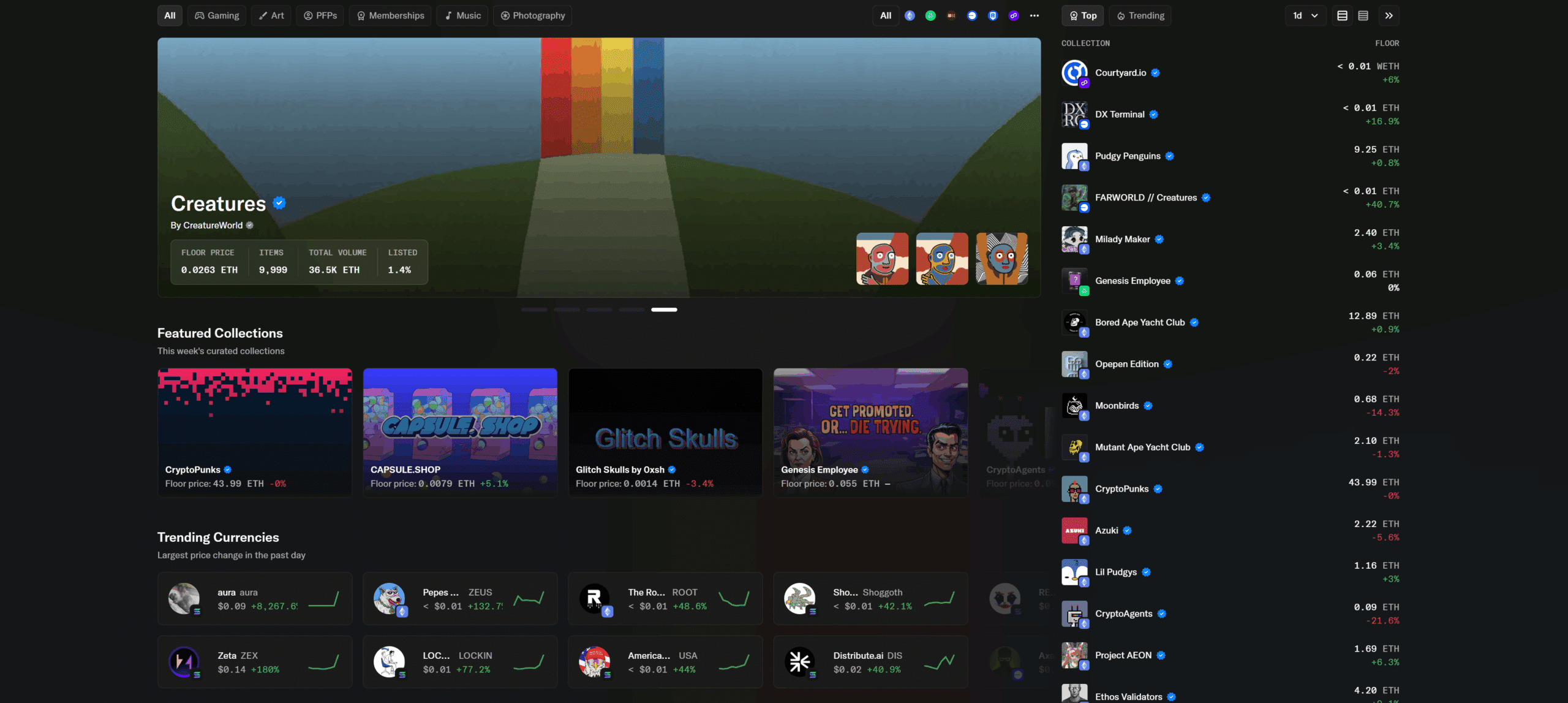The height and width of the screenshot is (703, 1568).
Task: Click the verified badge beside Creatures title
Action: tap(279, 203)
